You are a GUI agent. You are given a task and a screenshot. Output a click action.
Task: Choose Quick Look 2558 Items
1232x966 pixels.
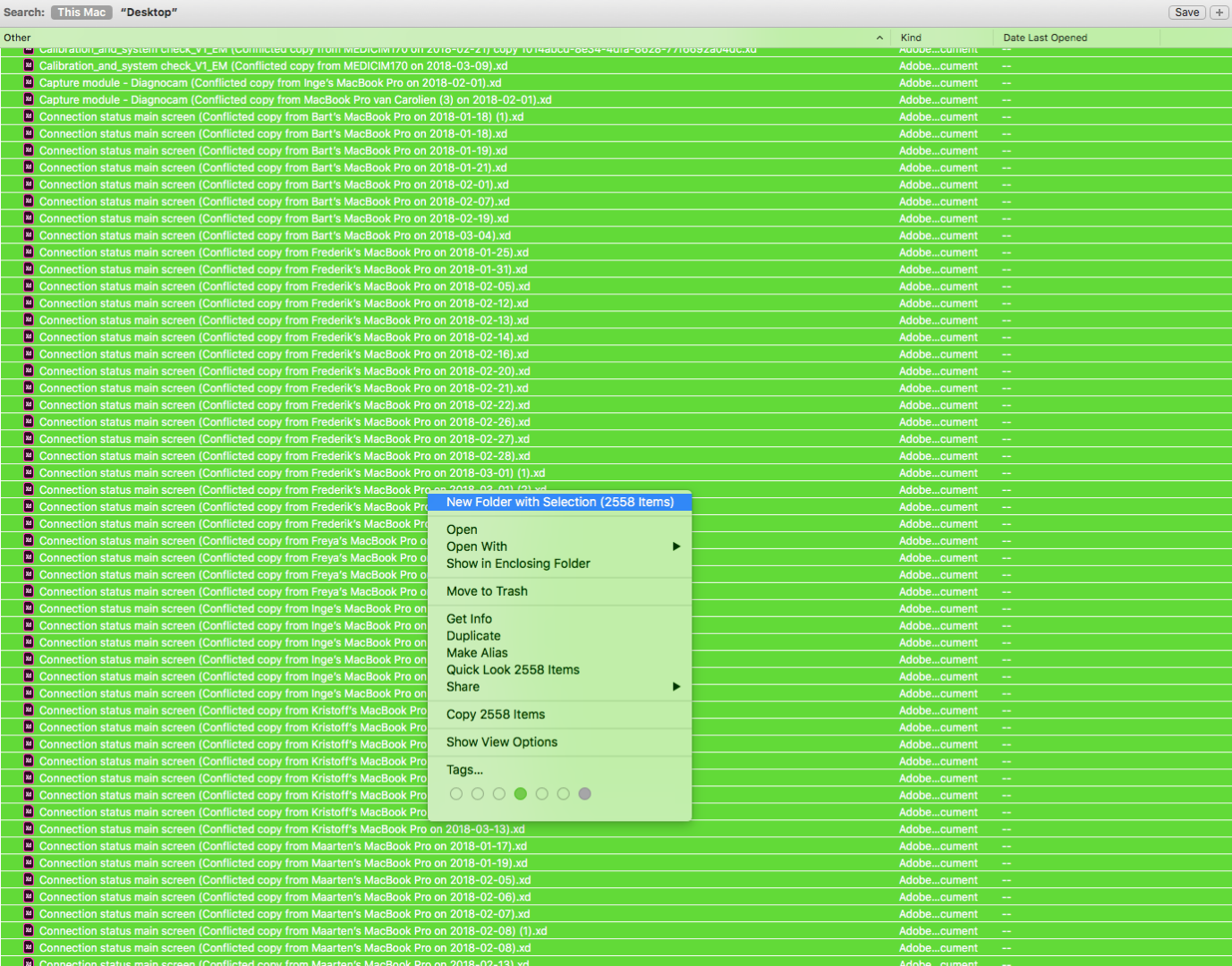point(560,670)
